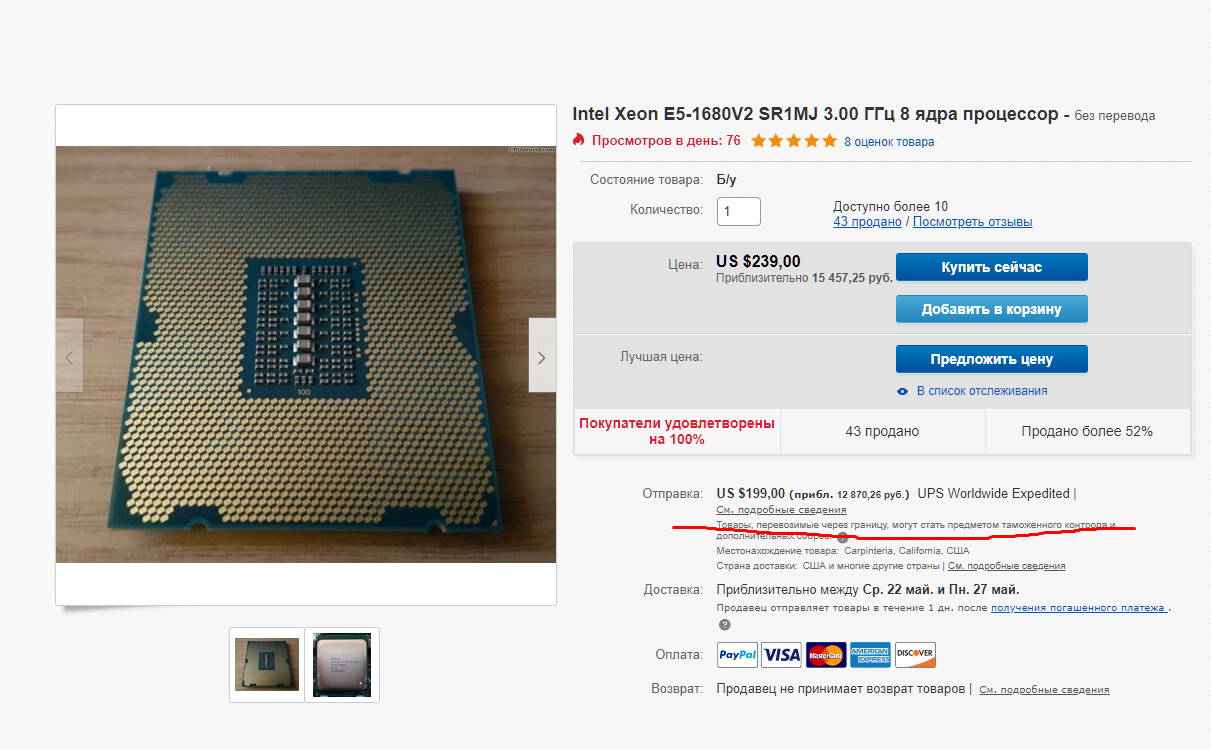This screenshot has height=749, width=1211.
Task: Click the MasterCard payment icon
Action: click(x=826, y=655)
